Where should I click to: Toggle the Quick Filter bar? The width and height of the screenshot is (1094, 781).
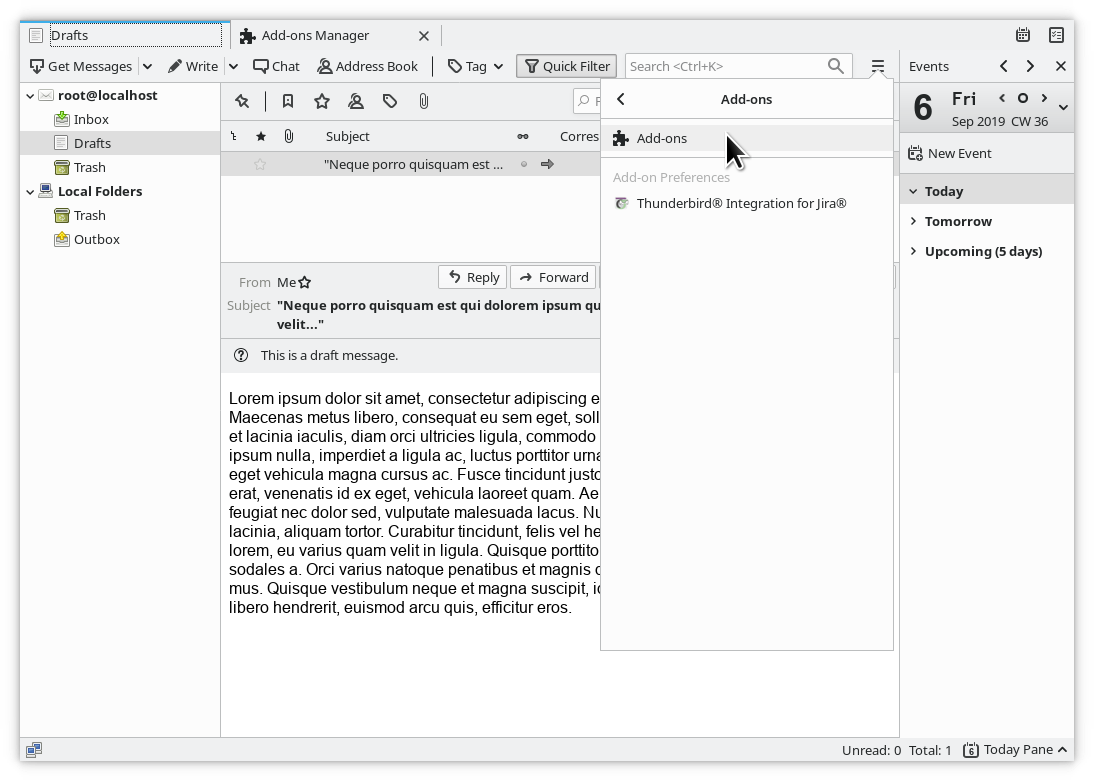[566, 66]
